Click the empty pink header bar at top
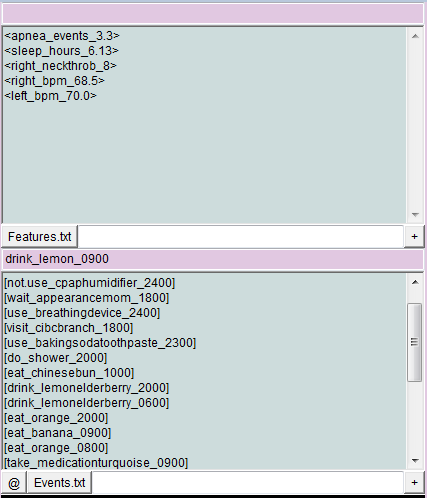 [213, 14]
